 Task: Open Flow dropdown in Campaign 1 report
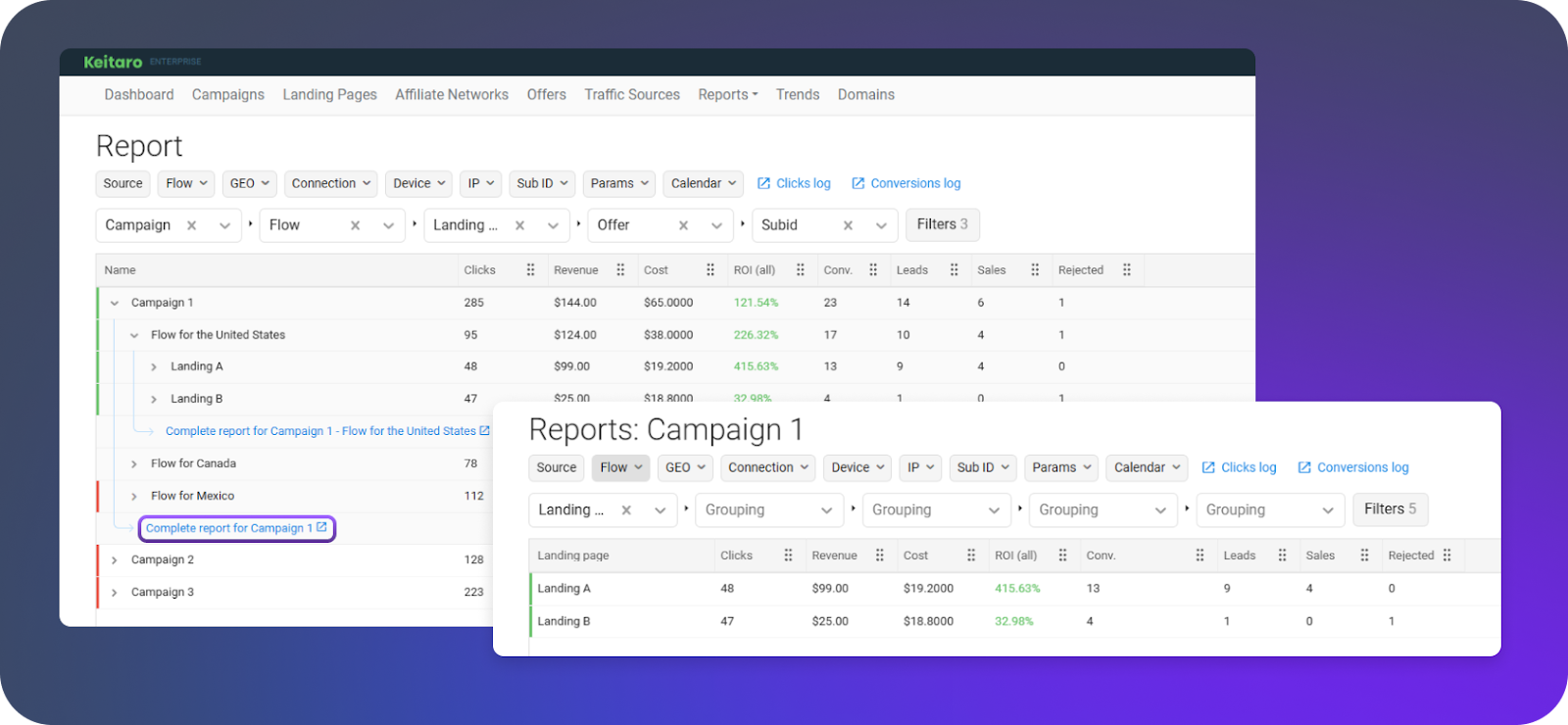tap(620, 467)
